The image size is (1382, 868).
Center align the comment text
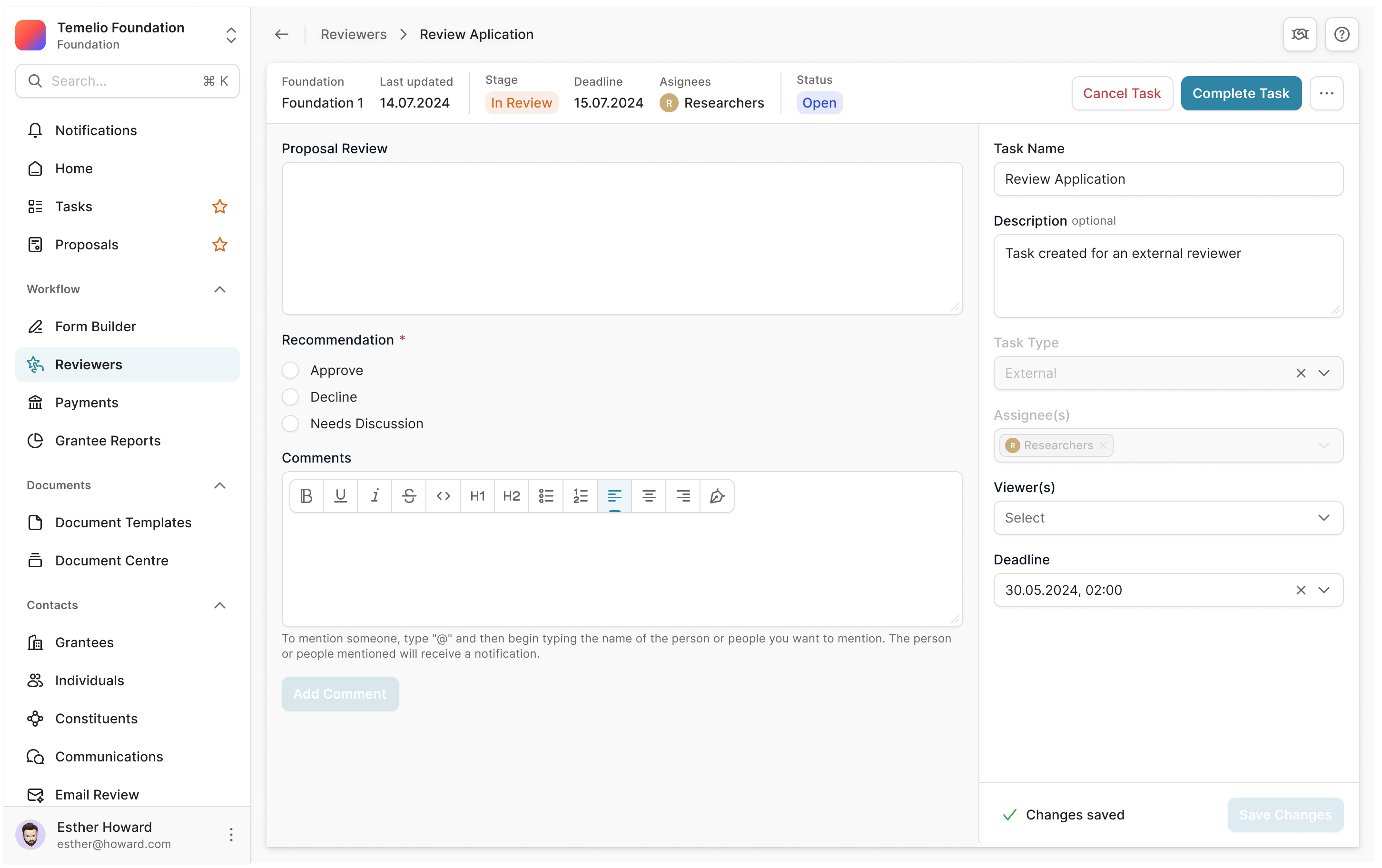[x=649, y=495]
